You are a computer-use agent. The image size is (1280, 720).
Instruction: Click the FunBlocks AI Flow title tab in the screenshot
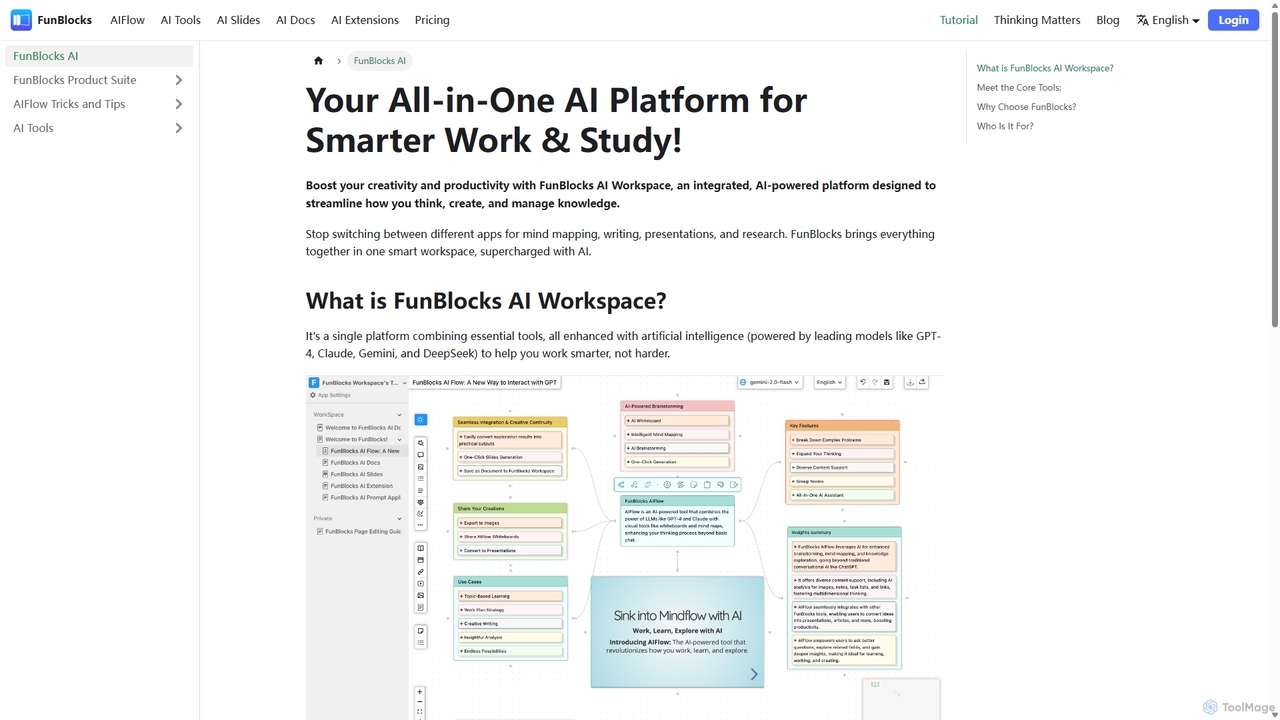pos(485,382)
